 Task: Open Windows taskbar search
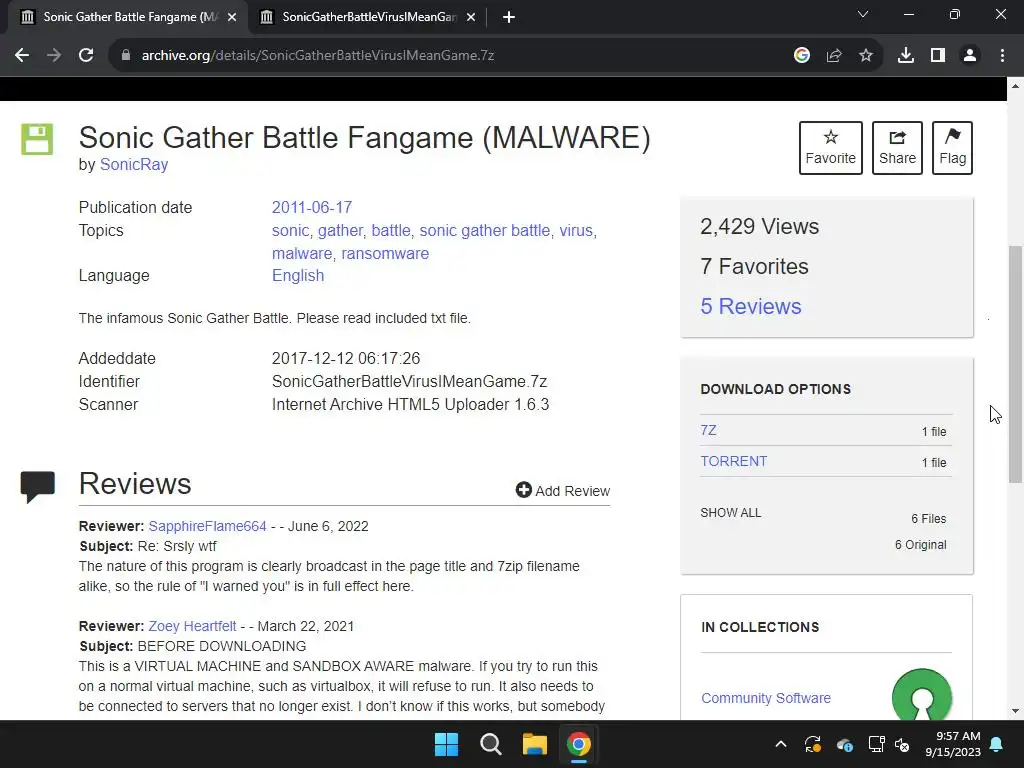tap(490, 744)
